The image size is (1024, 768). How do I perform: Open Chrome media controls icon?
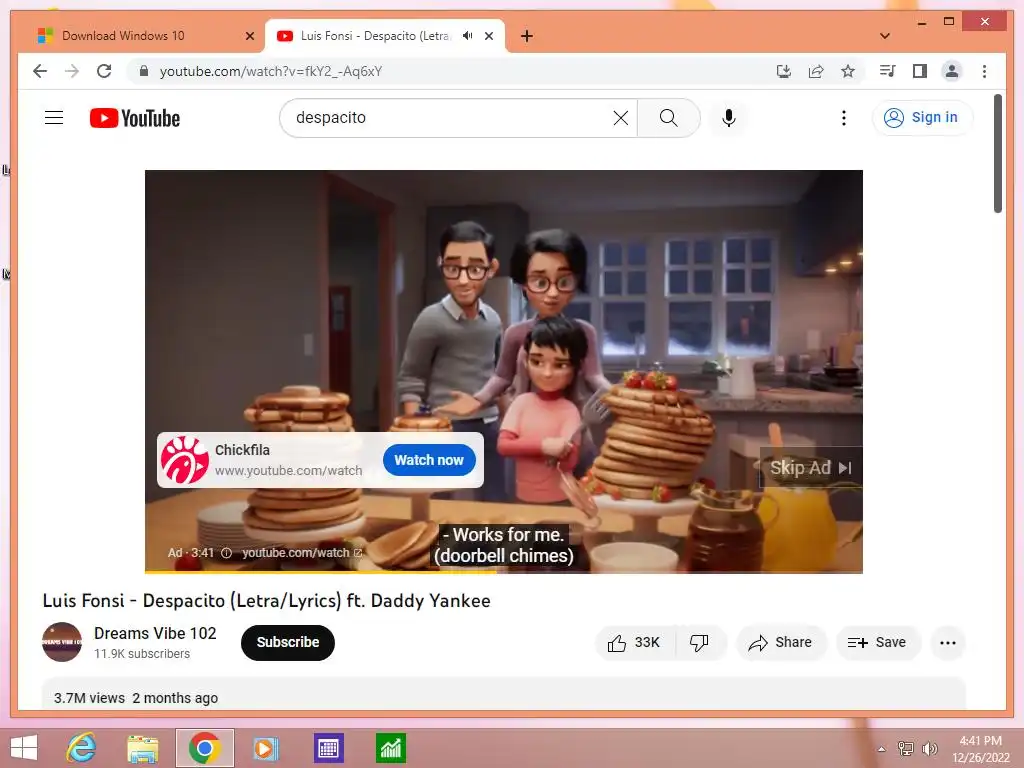tap(888, 71)
